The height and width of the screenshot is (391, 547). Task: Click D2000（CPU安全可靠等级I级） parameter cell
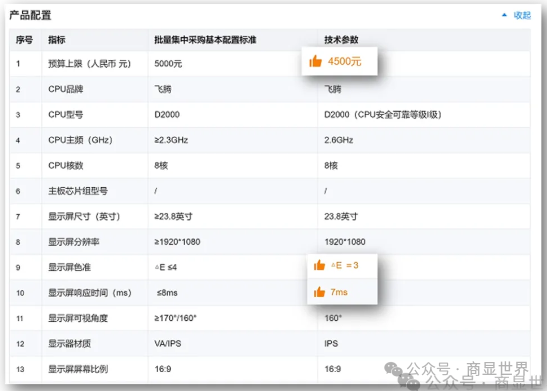(x=383, y=115)
